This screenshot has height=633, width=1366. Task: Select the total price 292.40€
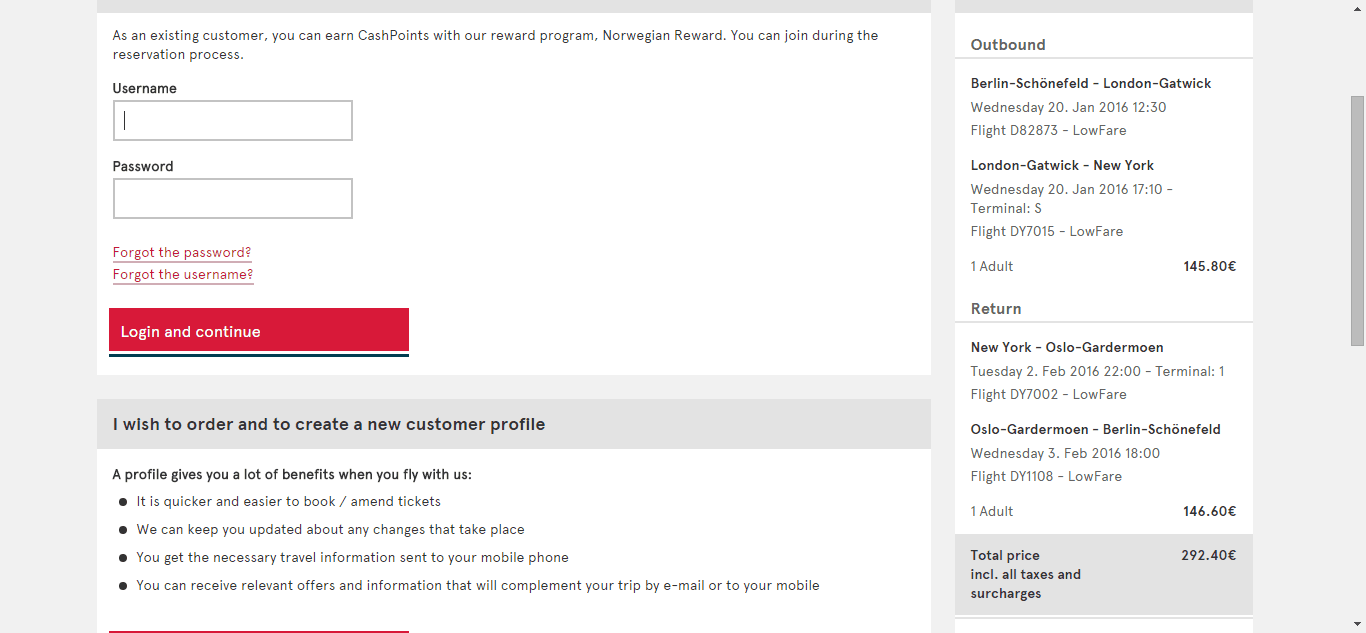(1209, 555)
